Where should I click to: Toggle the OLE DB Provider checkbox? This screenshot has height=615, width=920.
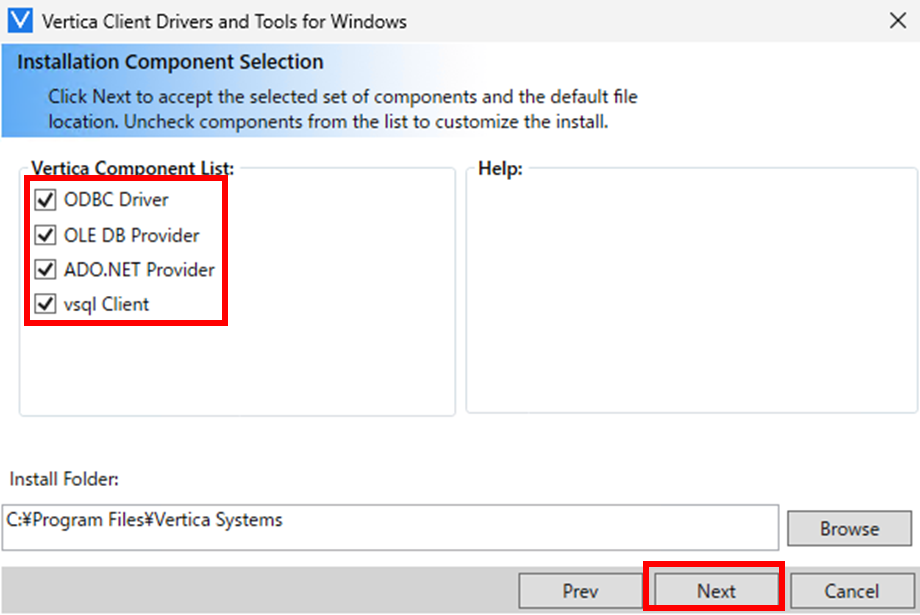click(x=45, y=235)
